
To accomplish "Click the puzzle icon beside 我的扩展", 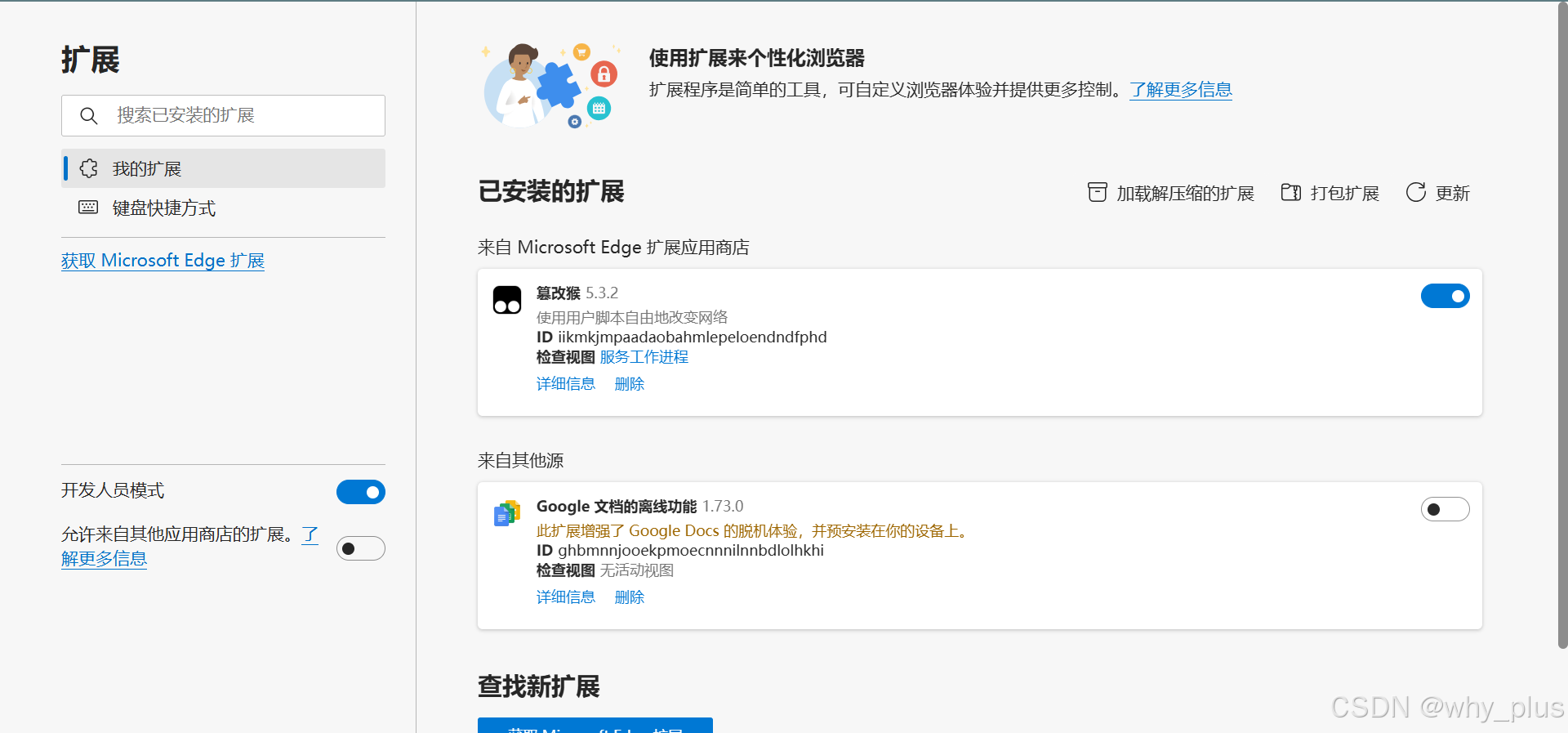I will tap(89, 168).
